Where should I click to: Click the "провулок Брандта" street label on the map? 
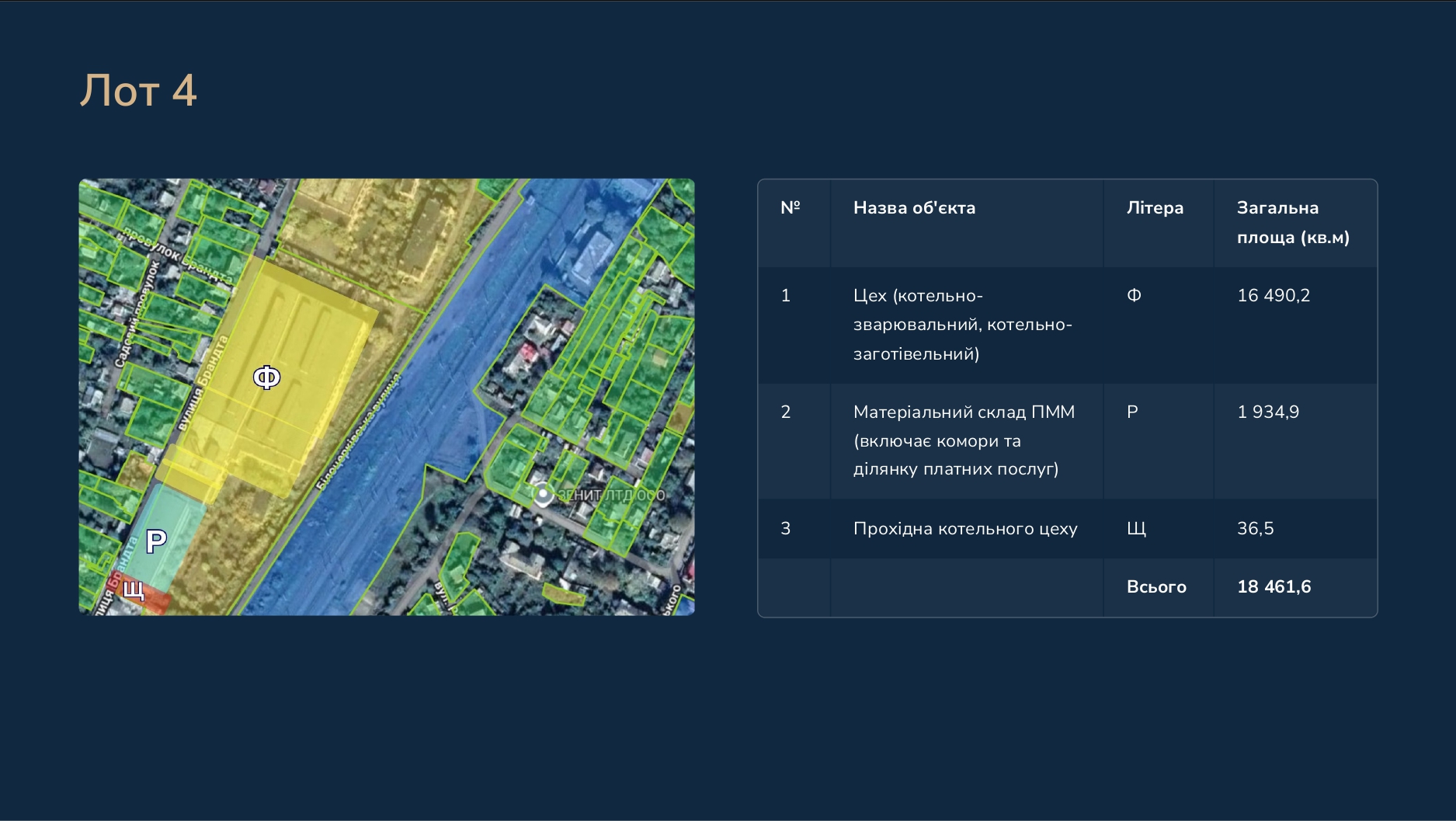(x=176, y=256)
